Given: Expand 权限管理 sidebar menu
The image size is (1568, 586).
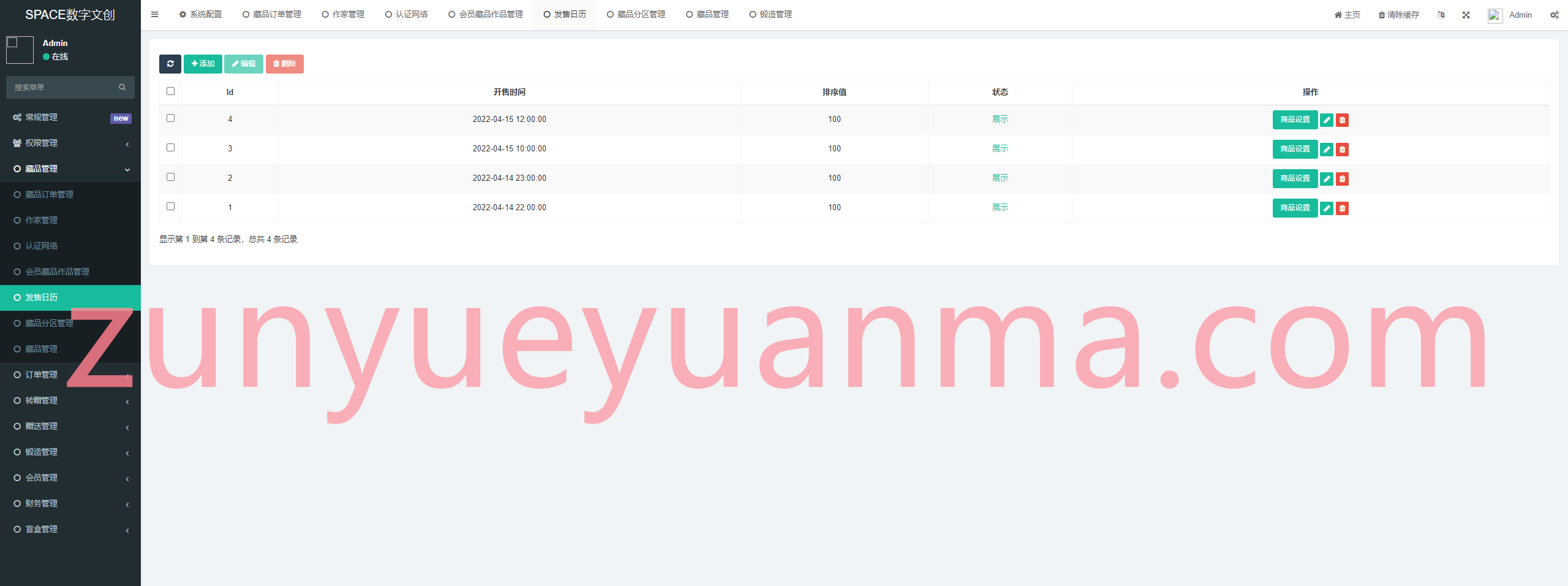Looking at the screenshot, I should pos(70,143).
